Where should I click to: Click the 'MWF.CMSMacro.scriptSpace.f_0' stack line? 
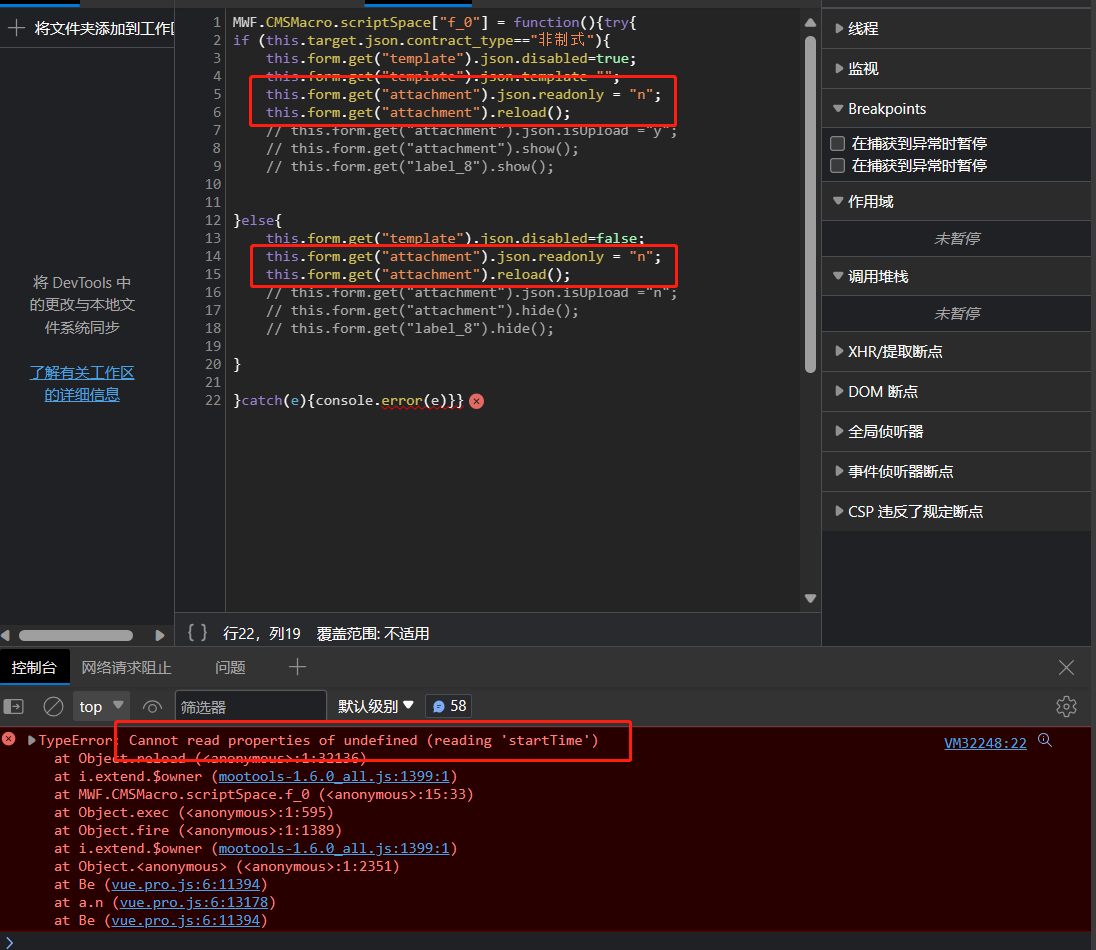[x=264, y=794]
